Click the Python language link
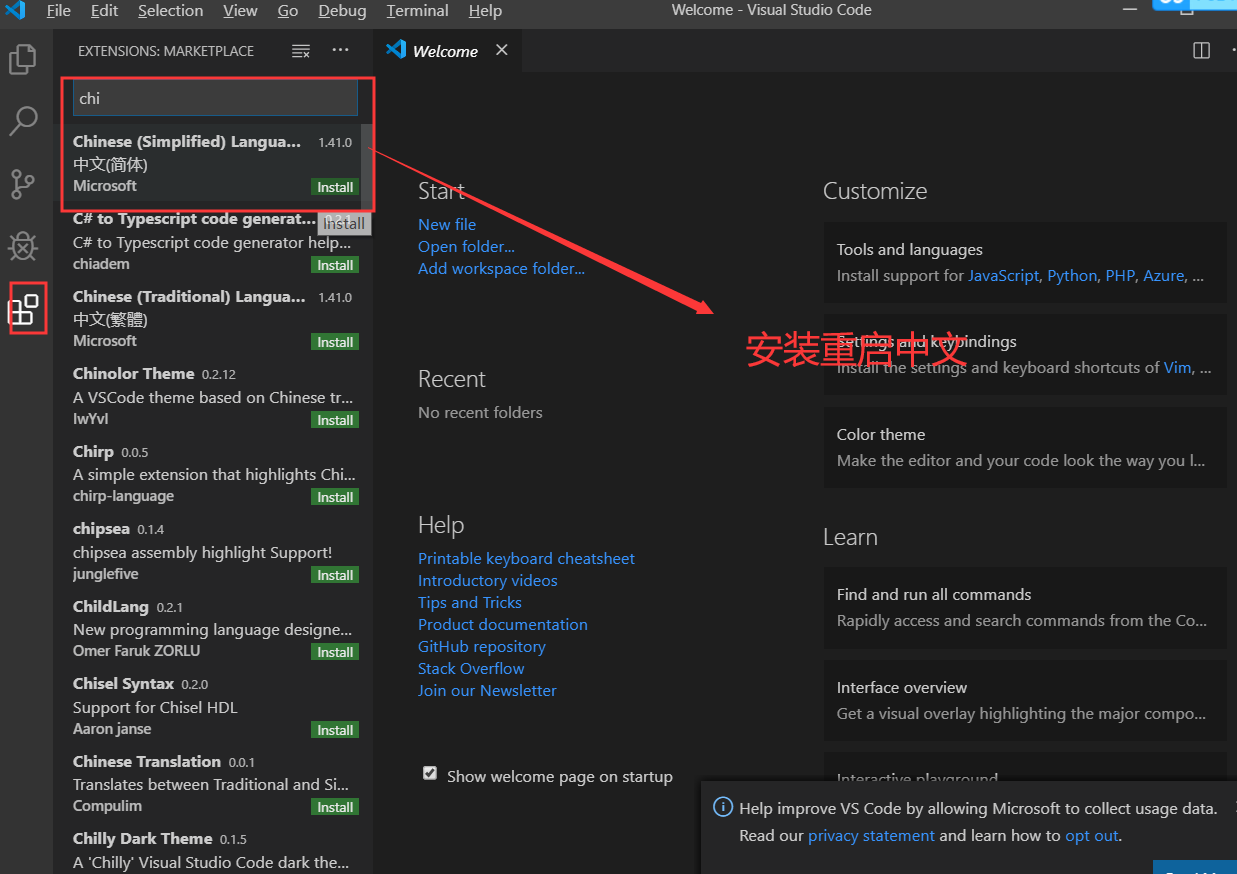This screenshot has height=874, width=1237. click(x=1072, y=276)
